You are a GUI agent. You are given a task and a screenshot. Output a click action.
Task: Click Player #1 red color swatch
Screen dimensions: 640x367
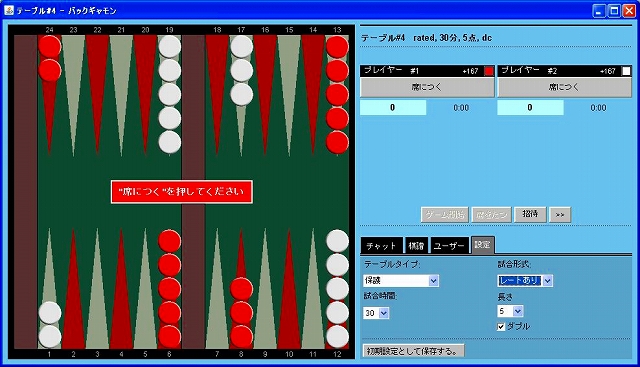click(x=489, y=71)
